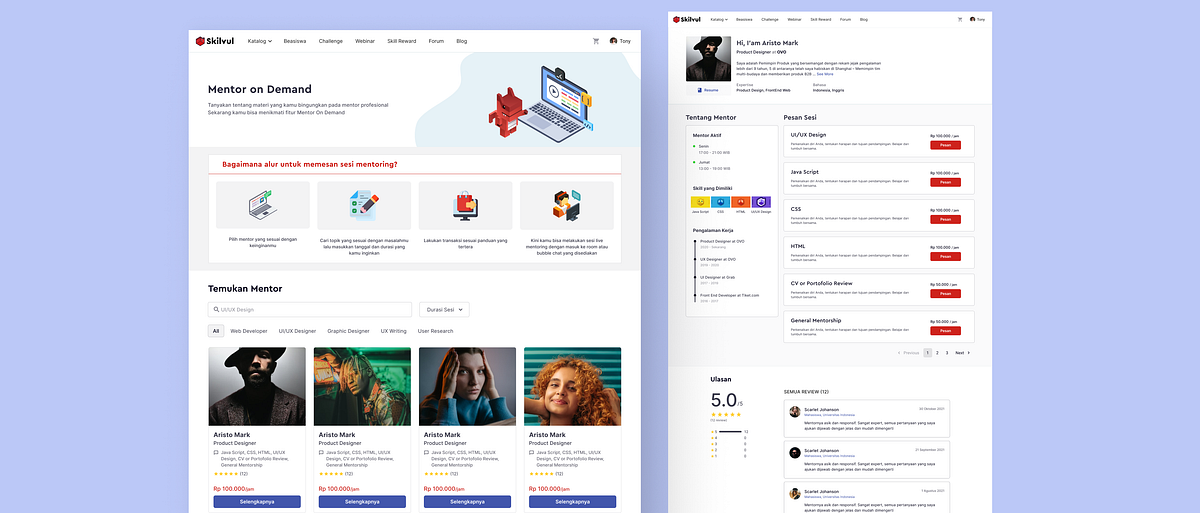Click Selengkapnya on the green neon photo mentor card
This screenshot has height=513, width=1200.
pyautogui.click(x=362, y=502)
